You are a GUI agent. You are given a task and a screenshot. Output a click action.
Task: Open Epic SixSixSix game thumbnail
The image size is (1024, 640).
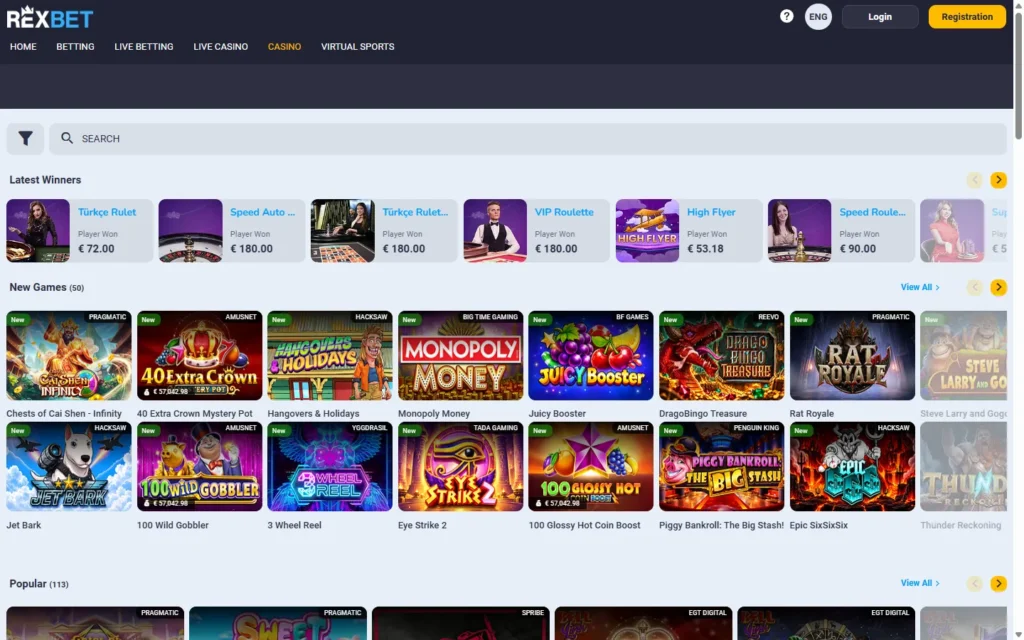point(852,466)
